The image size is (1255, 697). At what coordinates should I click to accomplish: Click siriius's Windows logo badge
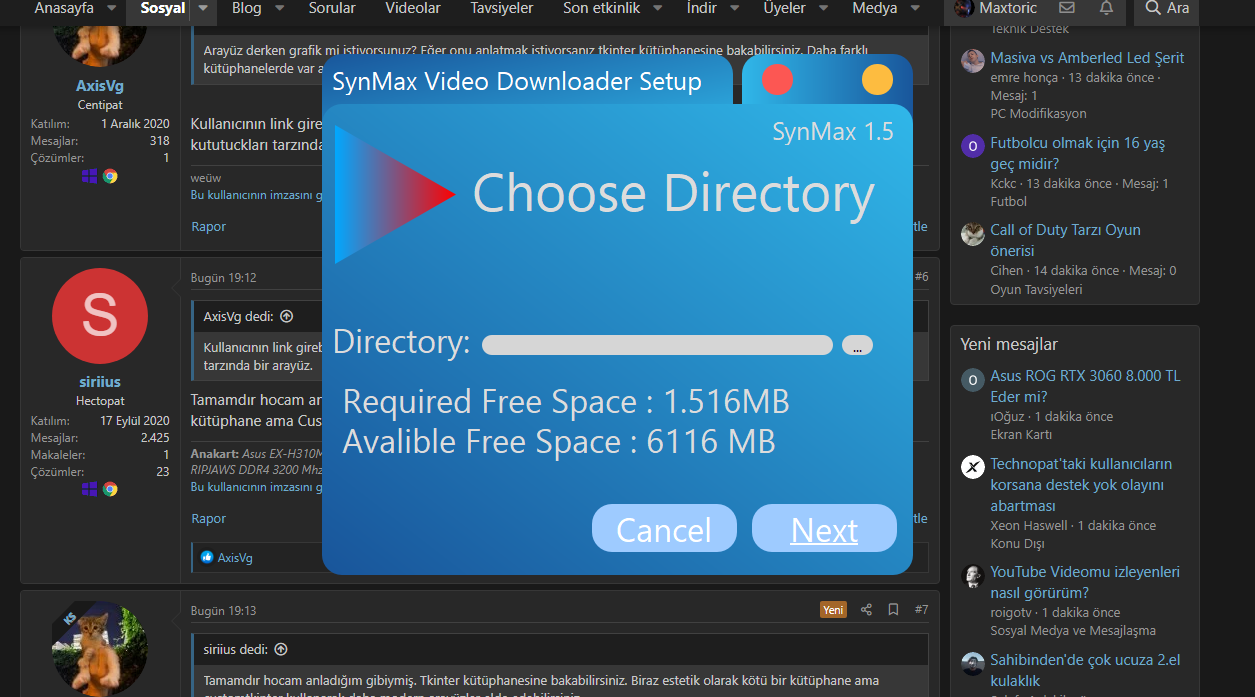(90, 489)
